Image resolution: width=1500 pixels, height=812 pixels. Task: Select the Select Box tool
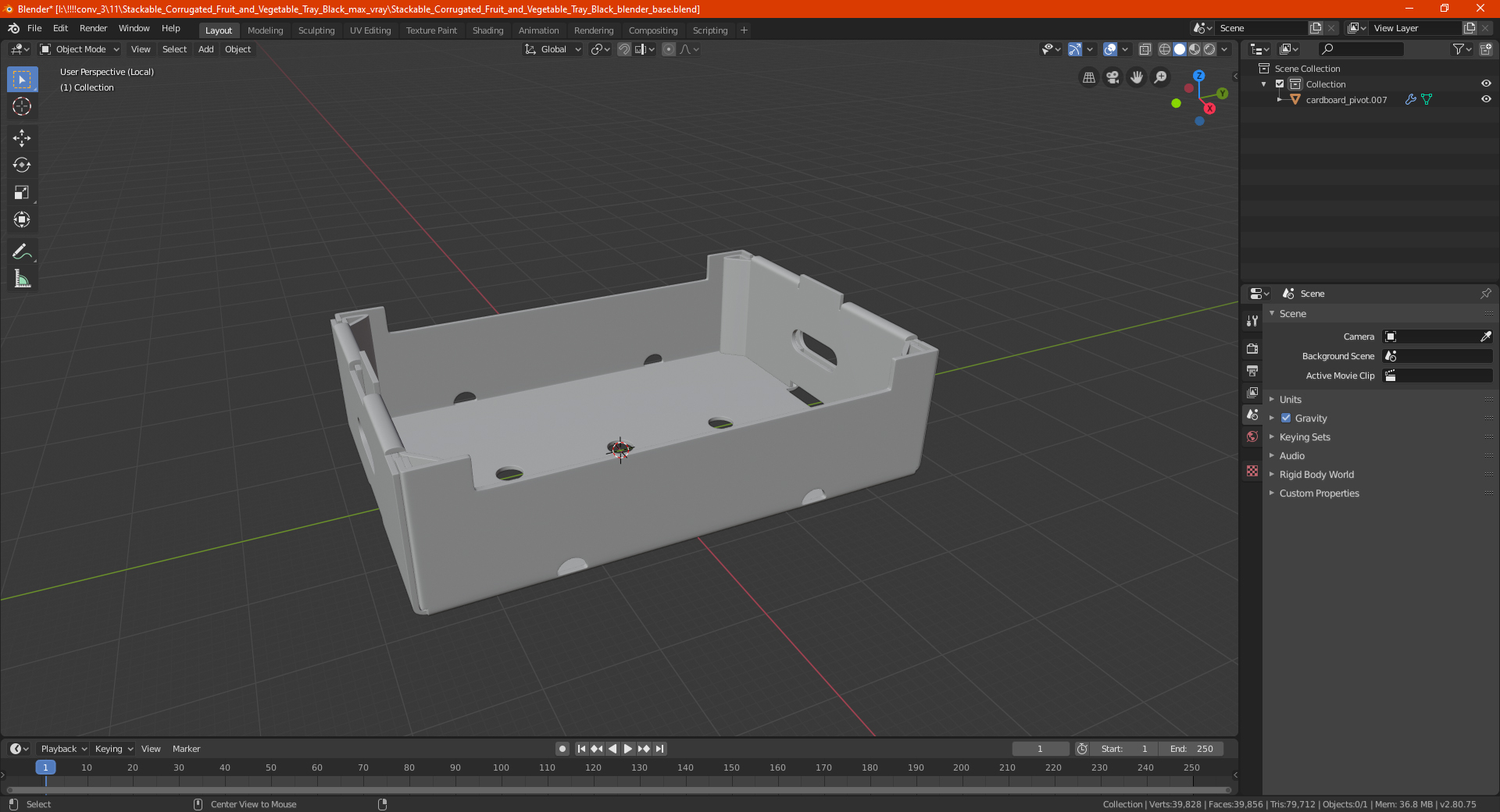(x=22, y=80)
